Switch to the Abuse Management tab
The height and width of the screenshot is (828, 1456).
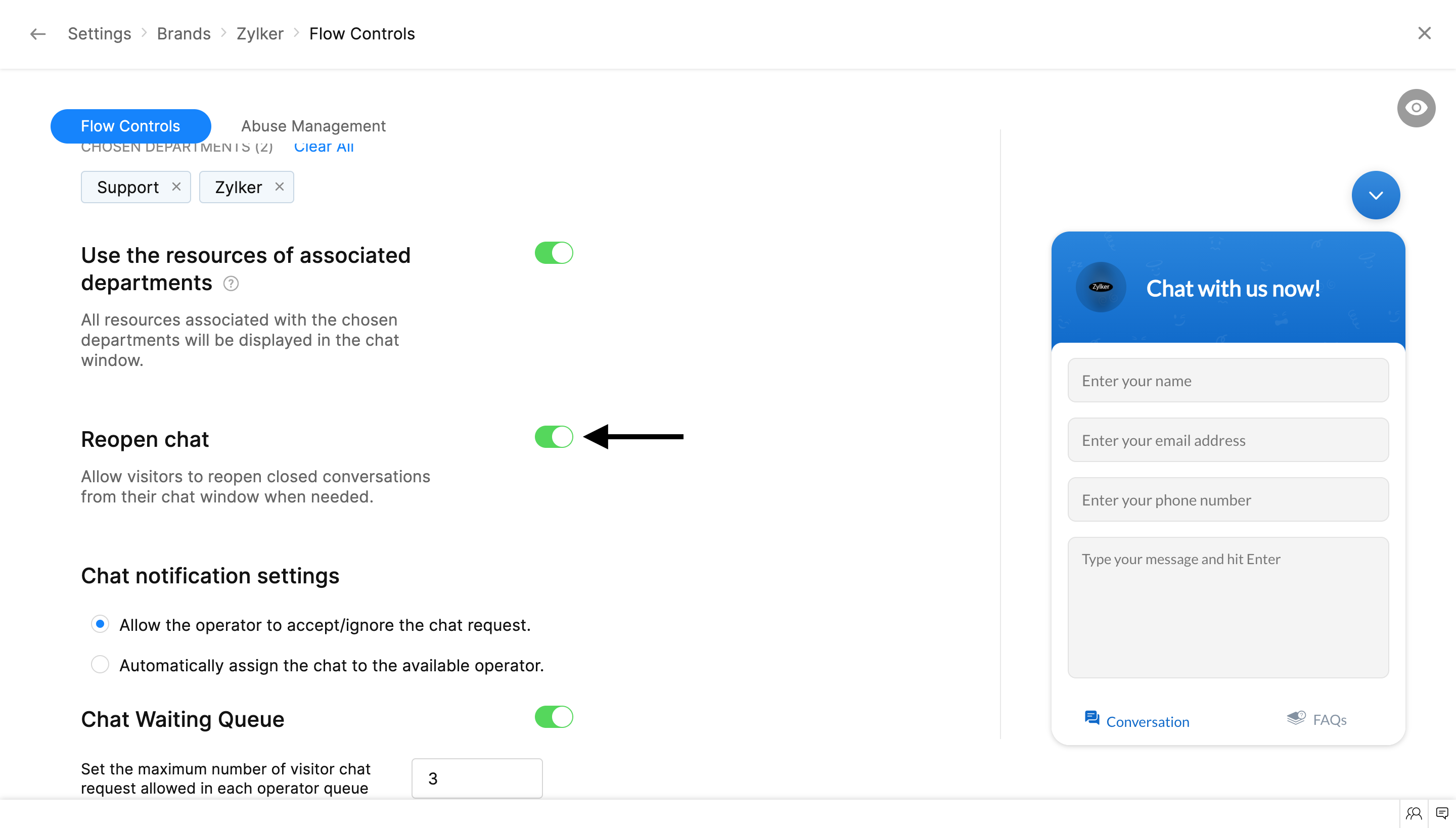pos(313,126)
